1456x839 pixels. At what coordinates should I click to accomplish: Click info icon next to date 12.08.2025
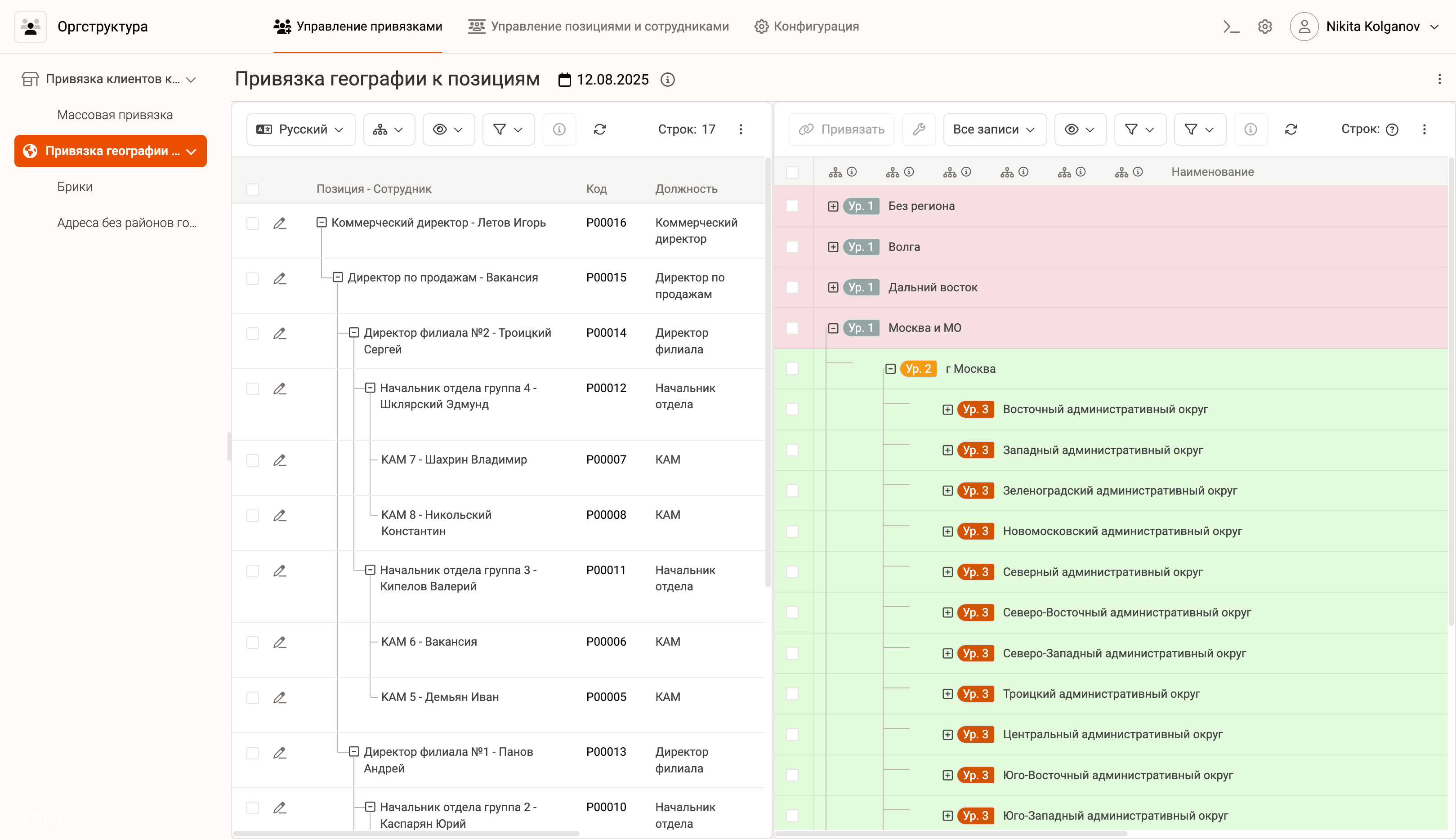[x=667, y=80]
